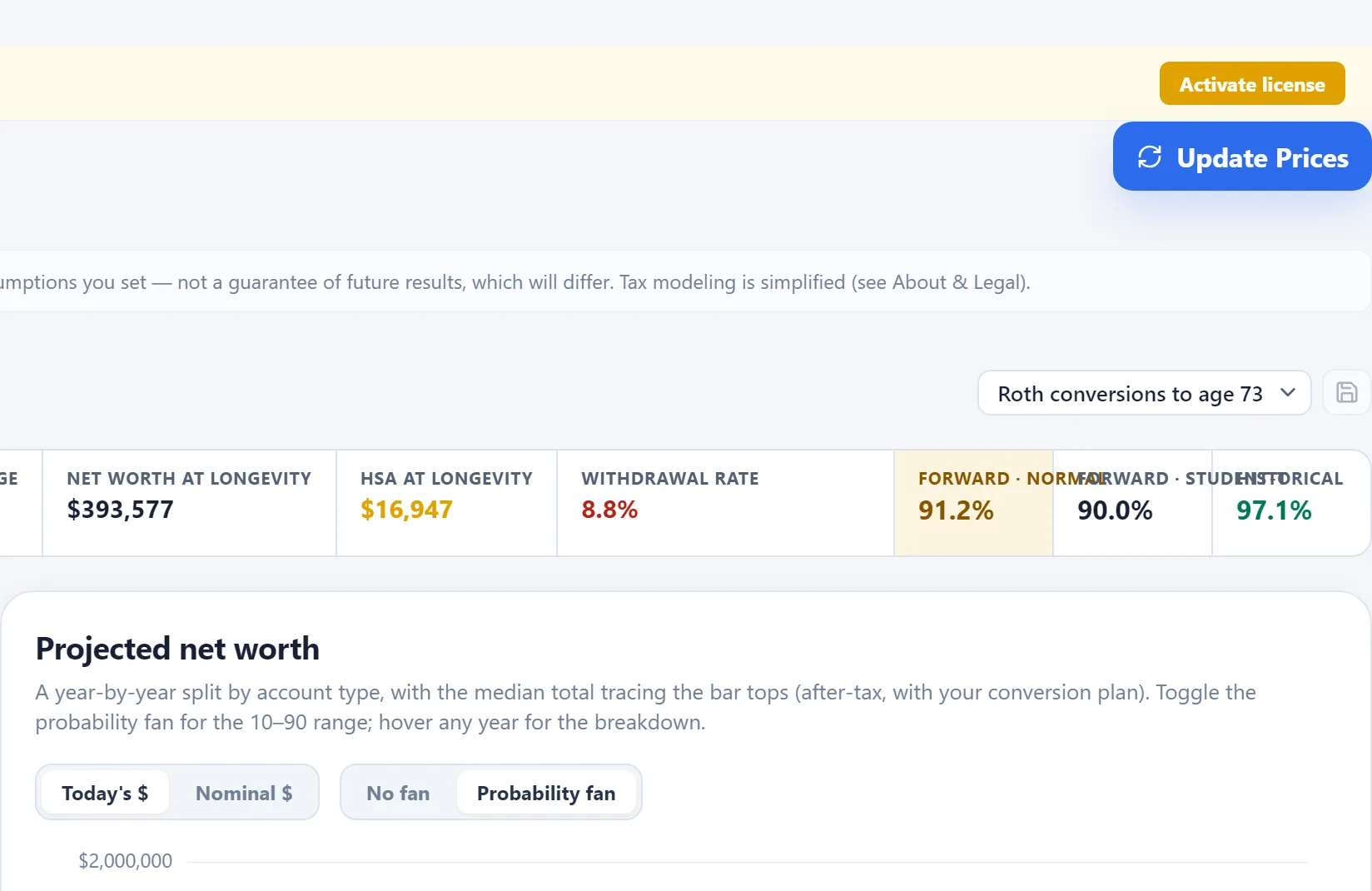1372x891 pixels.
Task: Click the refresh icon in Update Prices
Action: tap(1150, 157)
